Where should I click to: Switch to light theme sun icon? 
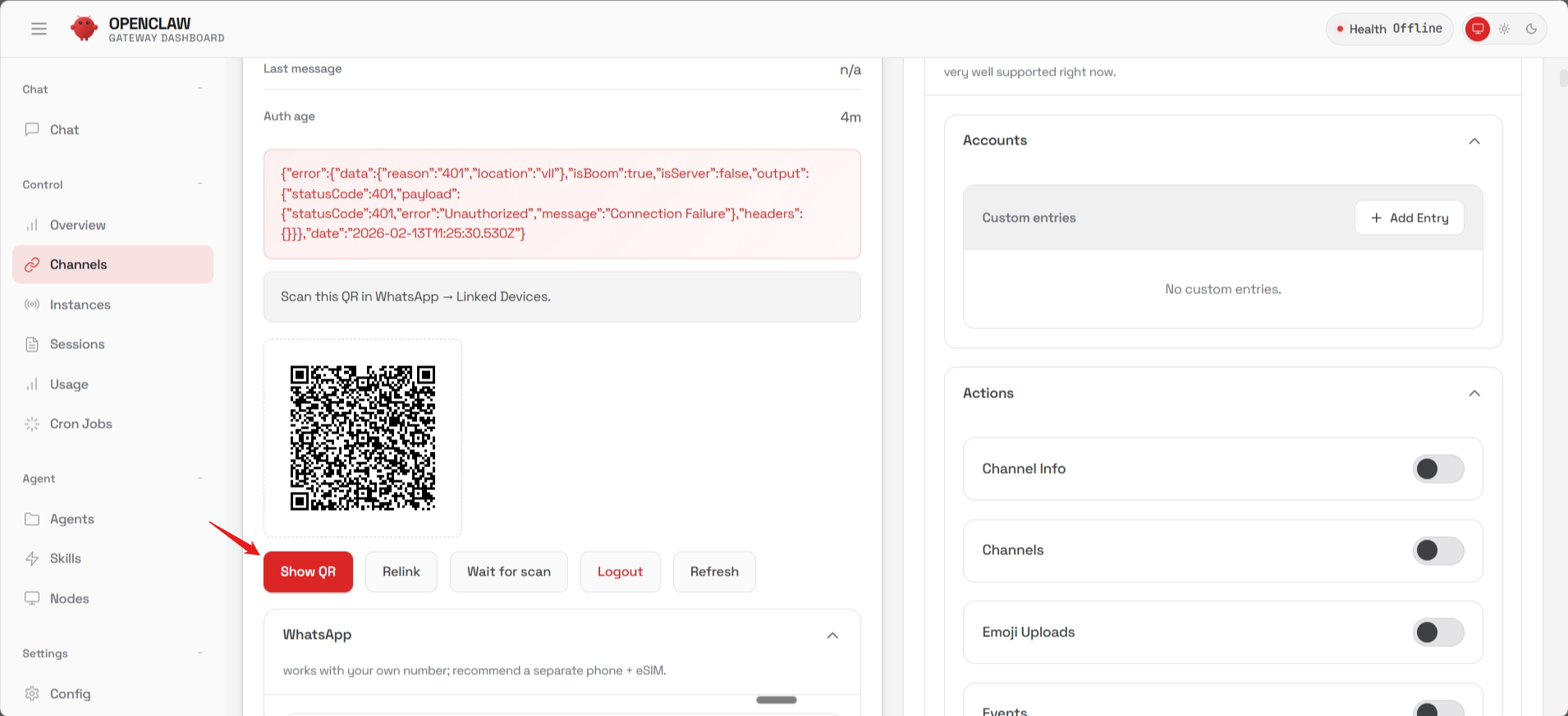(x=1505, y=29)
